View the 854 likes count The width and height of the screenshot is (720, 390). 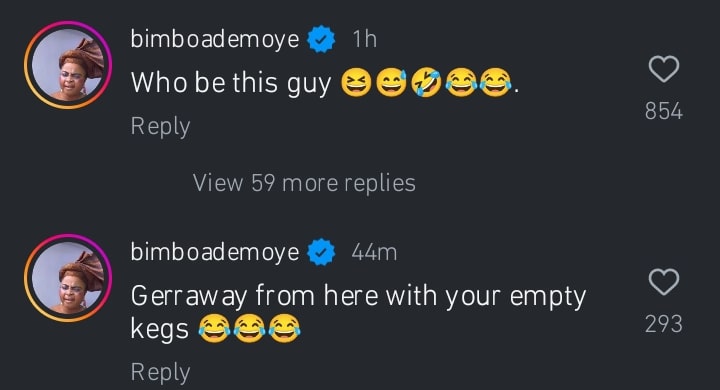[664, 111]
